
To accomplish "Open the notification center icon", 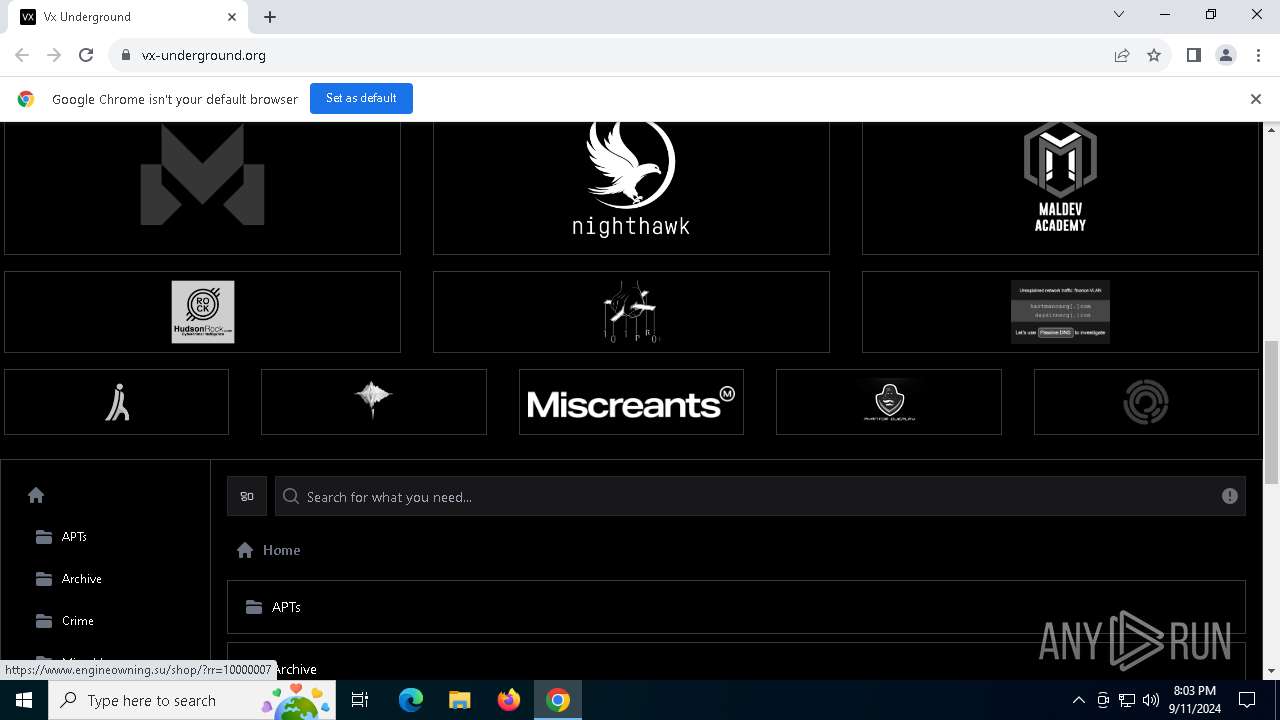I will 1247,700.
